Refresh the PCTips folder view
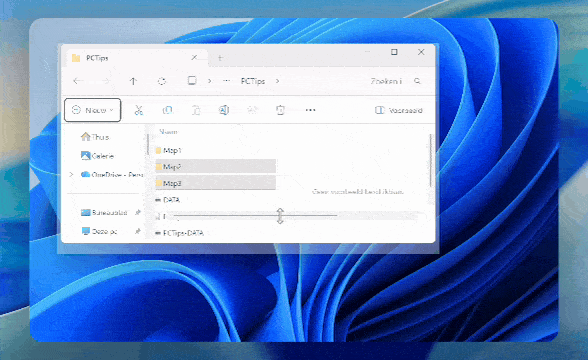 coord(162,81)
